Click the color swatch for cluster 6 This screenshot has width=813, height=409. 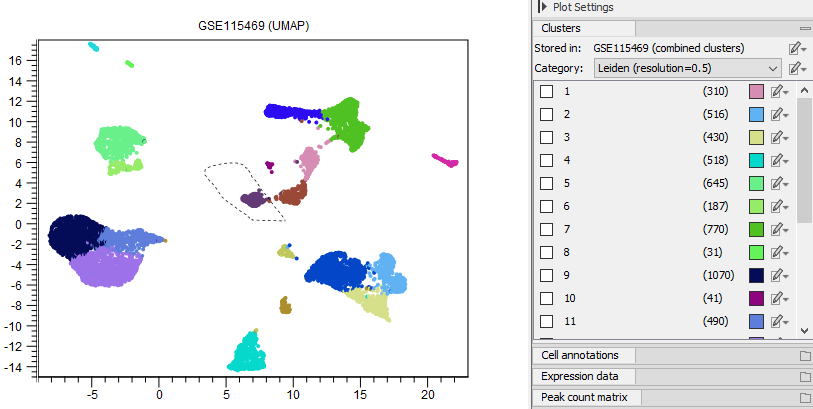[x=757, y=206]
